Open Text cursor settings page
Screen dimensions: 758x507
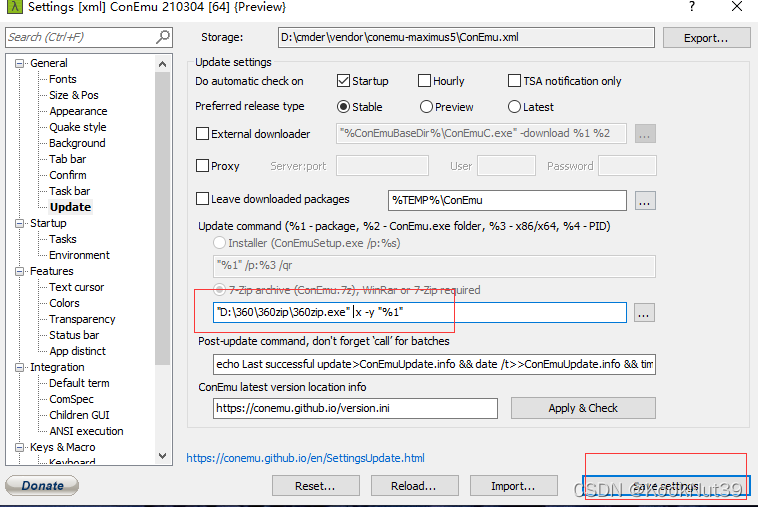coord(76,287)
